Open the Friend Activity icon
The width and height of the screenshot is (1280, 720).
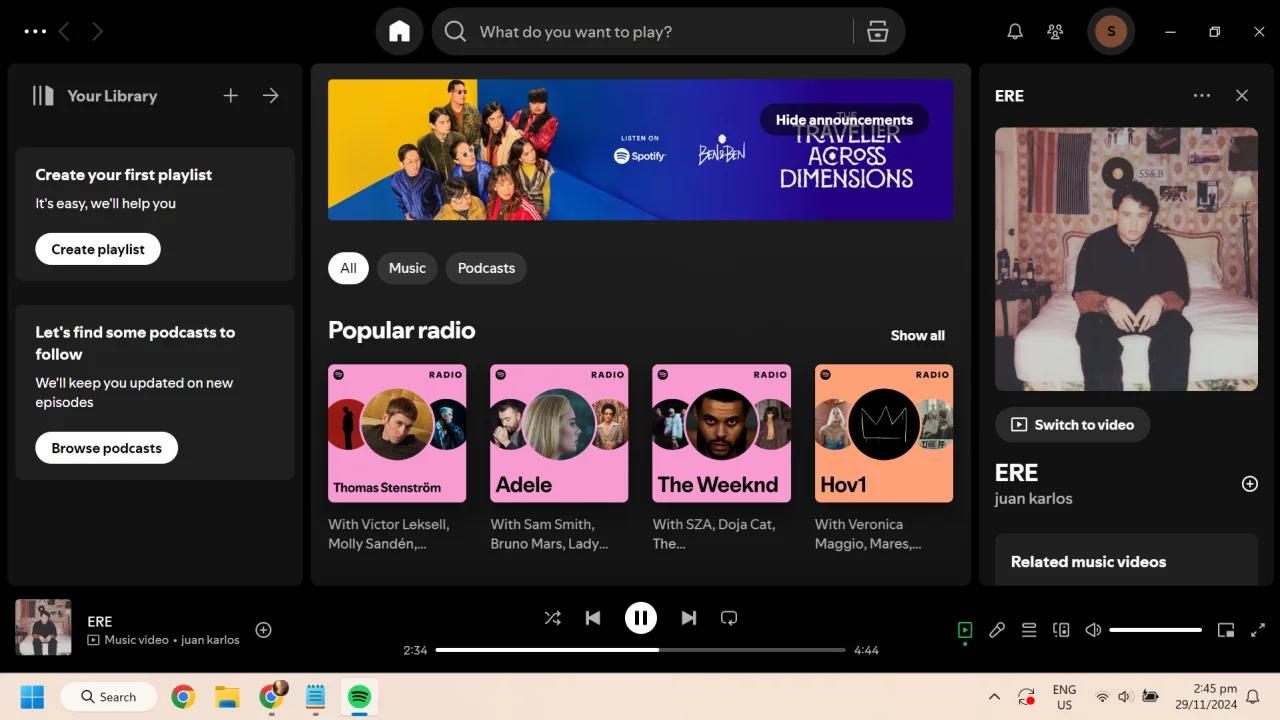(x=1055, y=32)
